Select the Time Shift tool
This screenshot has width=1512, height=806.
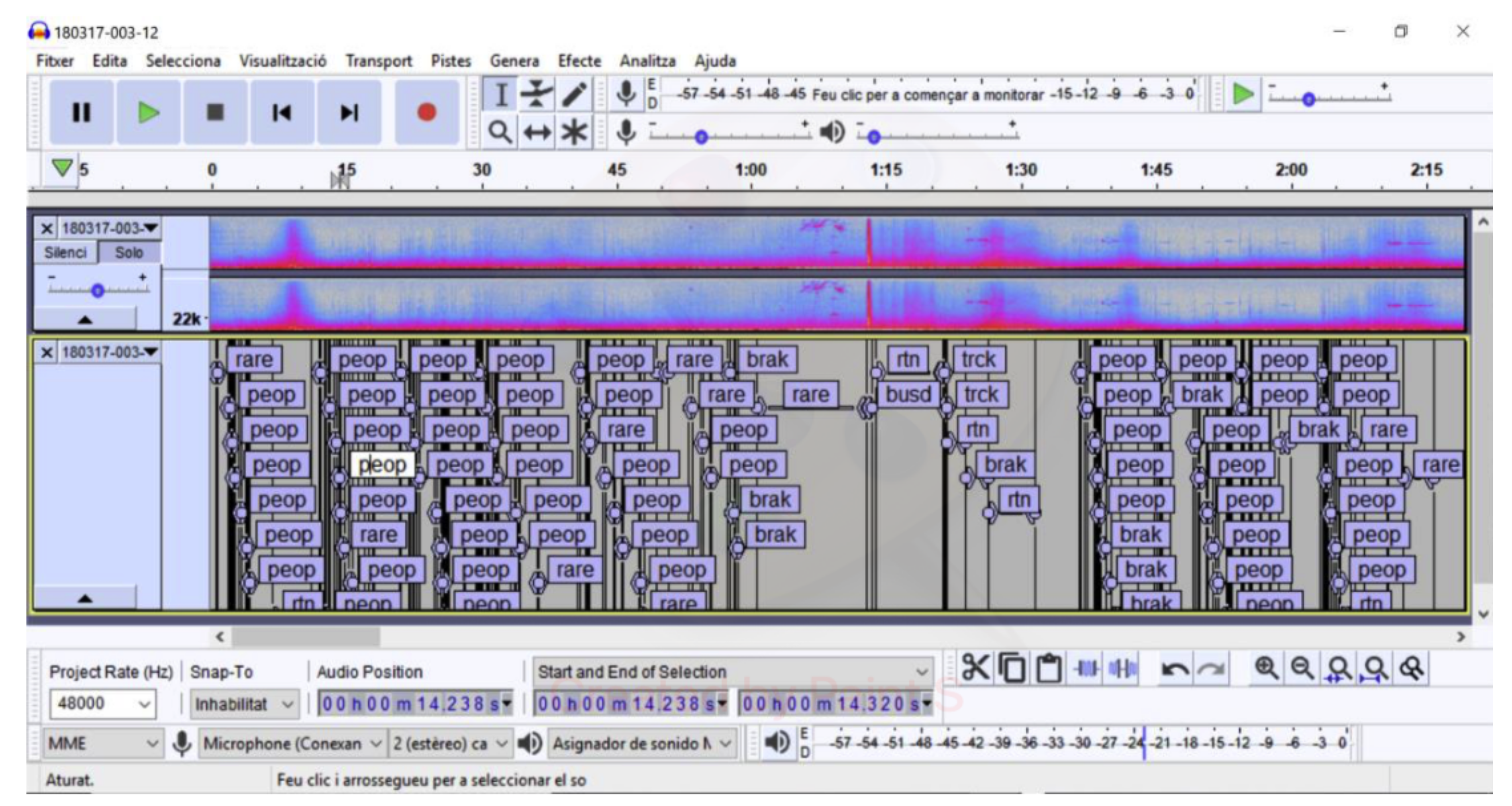click(x=537, y=132)
